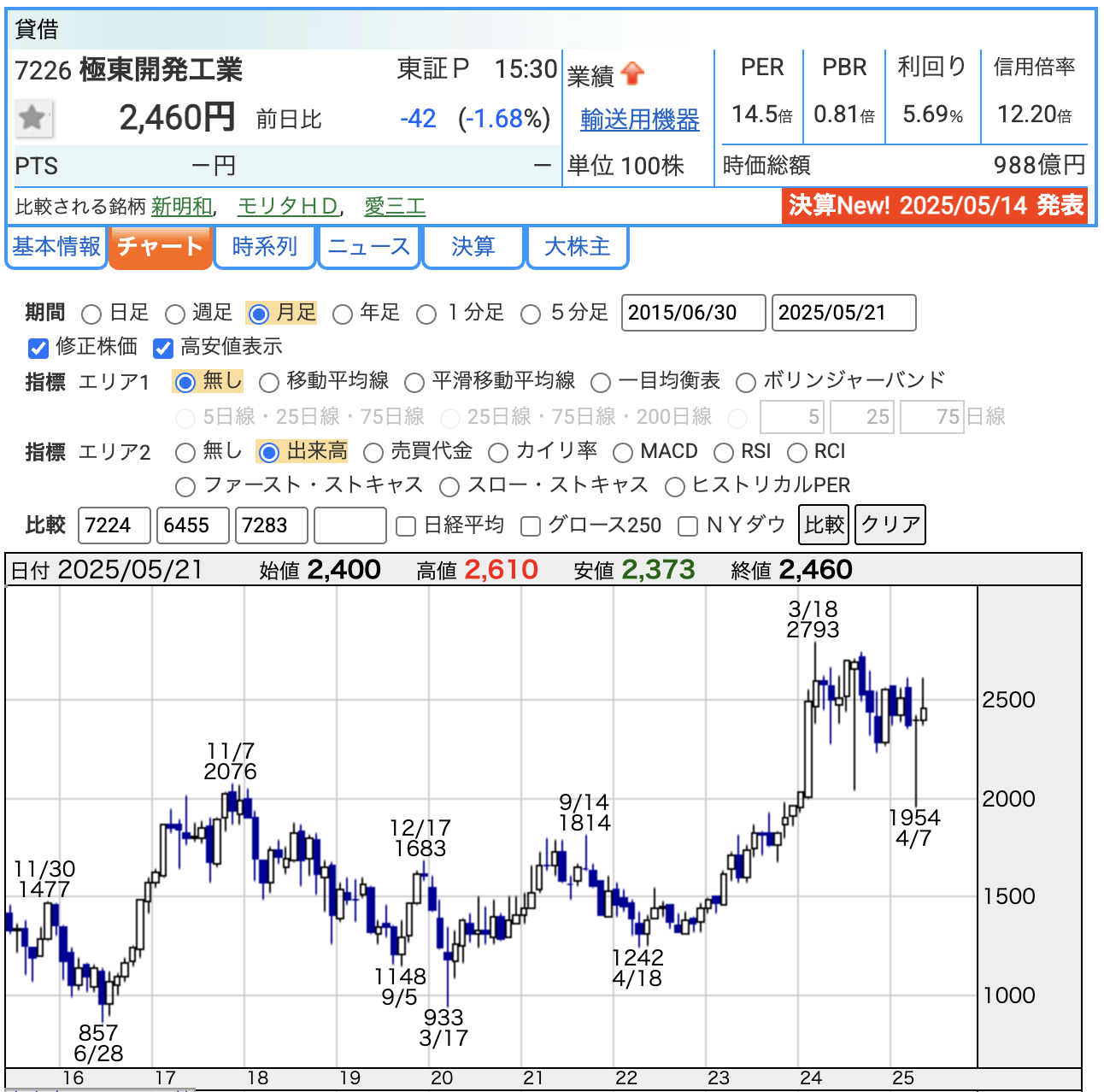Click the end date field 2025/05/21

click(843, 313)
